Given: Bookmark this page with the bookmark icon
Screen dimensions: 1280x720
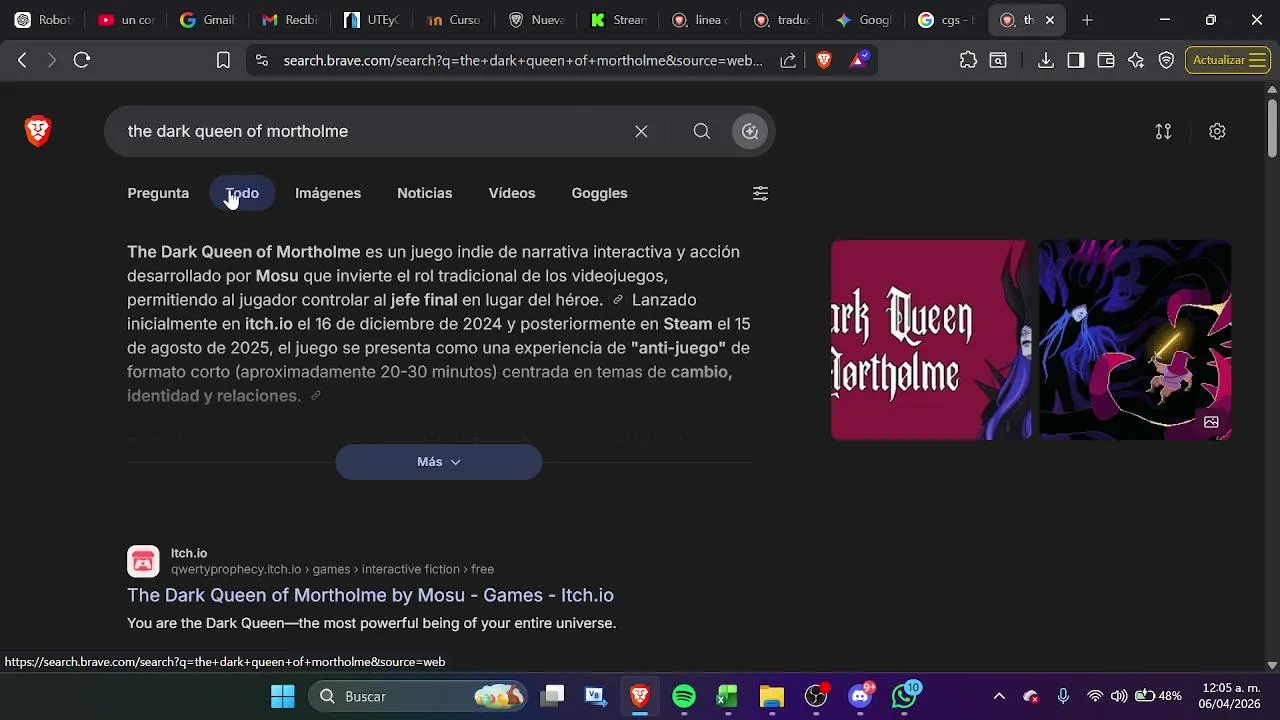Looking at the screenshot, I should 223,60.
